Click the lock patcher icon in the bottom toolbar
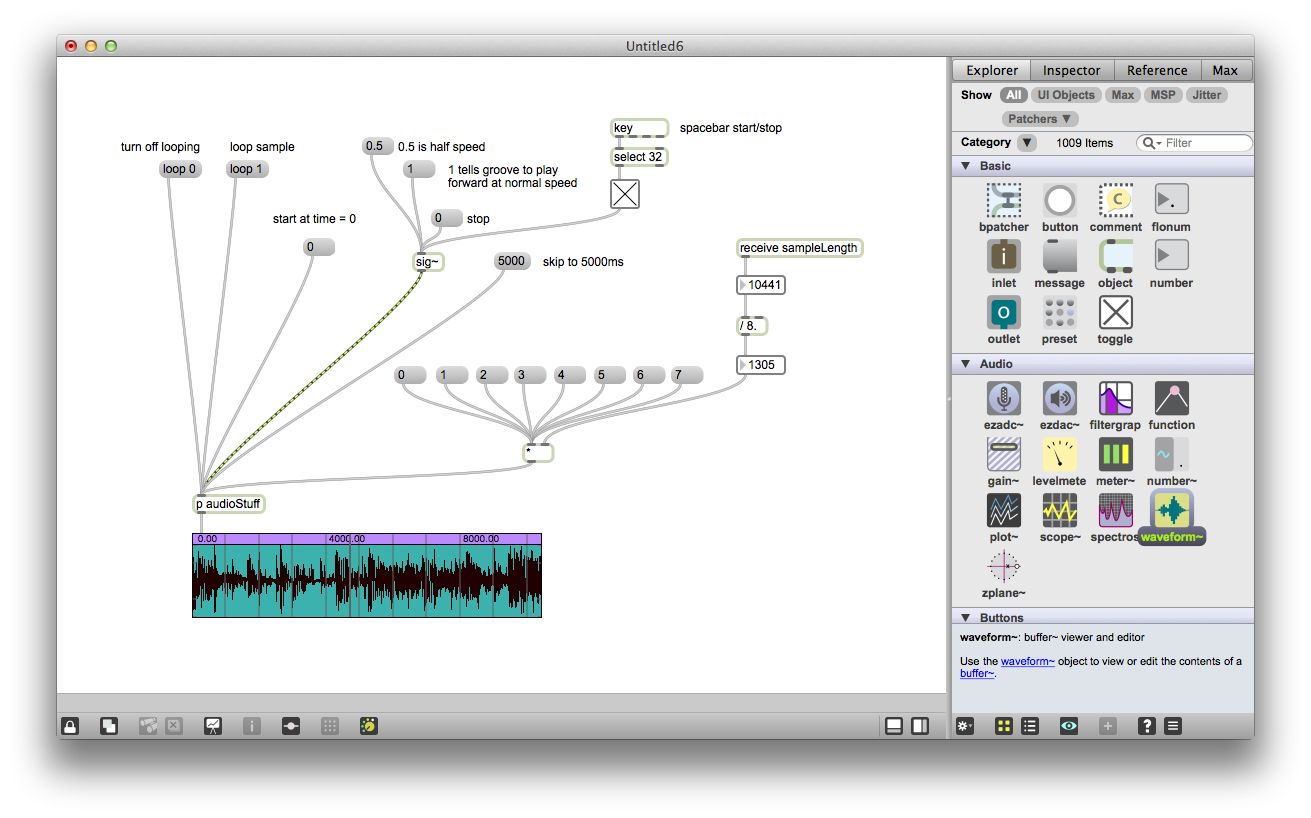This screenshot has width=1311, height=818. [69, 725]
